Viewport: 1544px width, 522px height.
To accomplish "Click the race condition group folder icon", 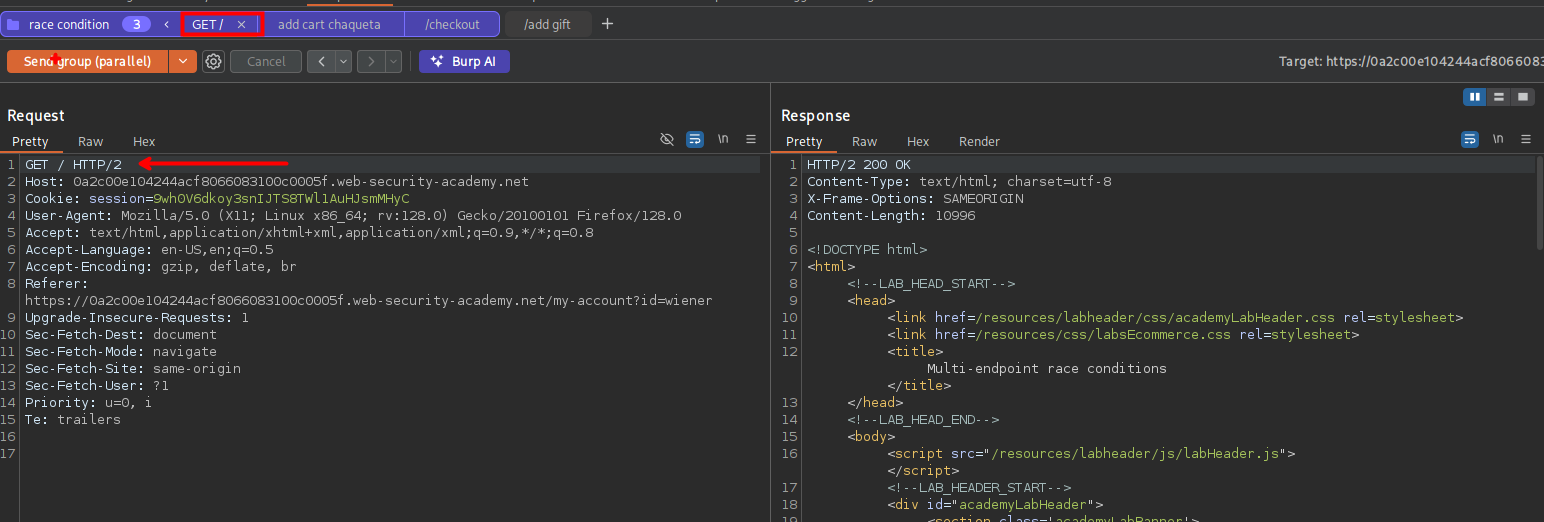I will 14,24.
